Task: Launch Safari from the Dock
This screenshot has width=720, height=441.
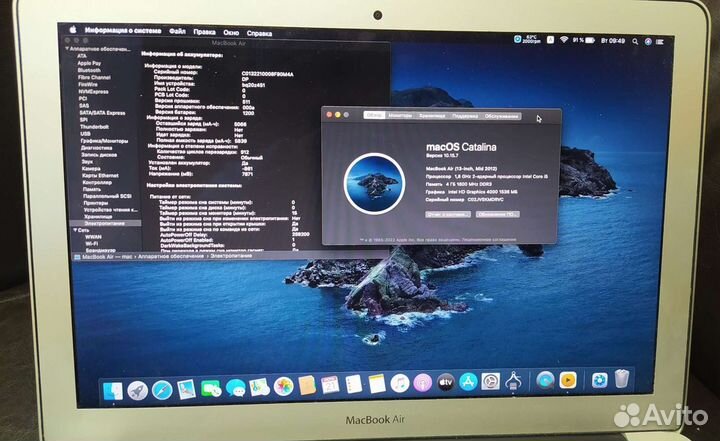Action: coord(162,390)
